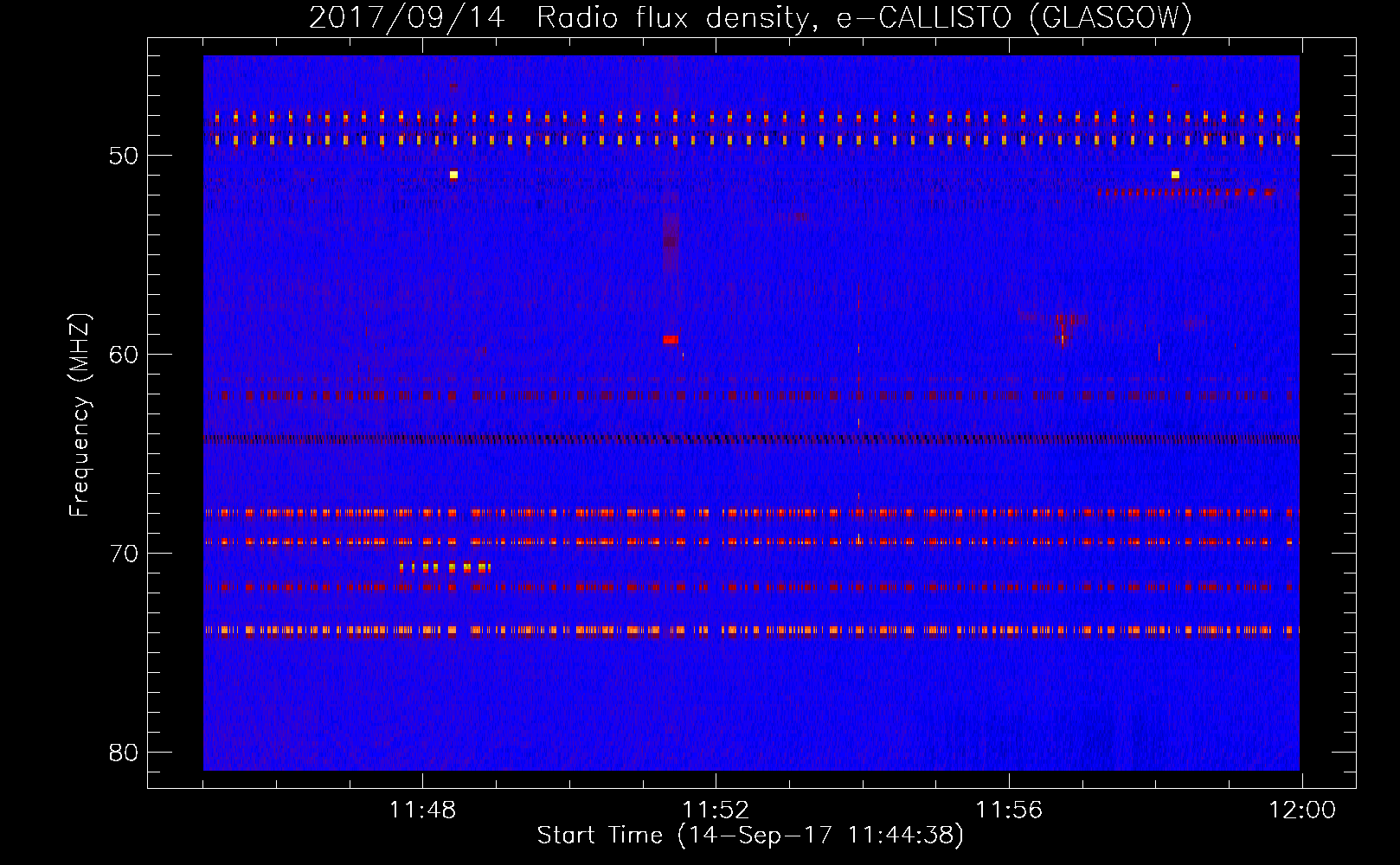Click the frequency tick label 50
The width and height of the screenshot is (1400, 865).
(124, 156)
